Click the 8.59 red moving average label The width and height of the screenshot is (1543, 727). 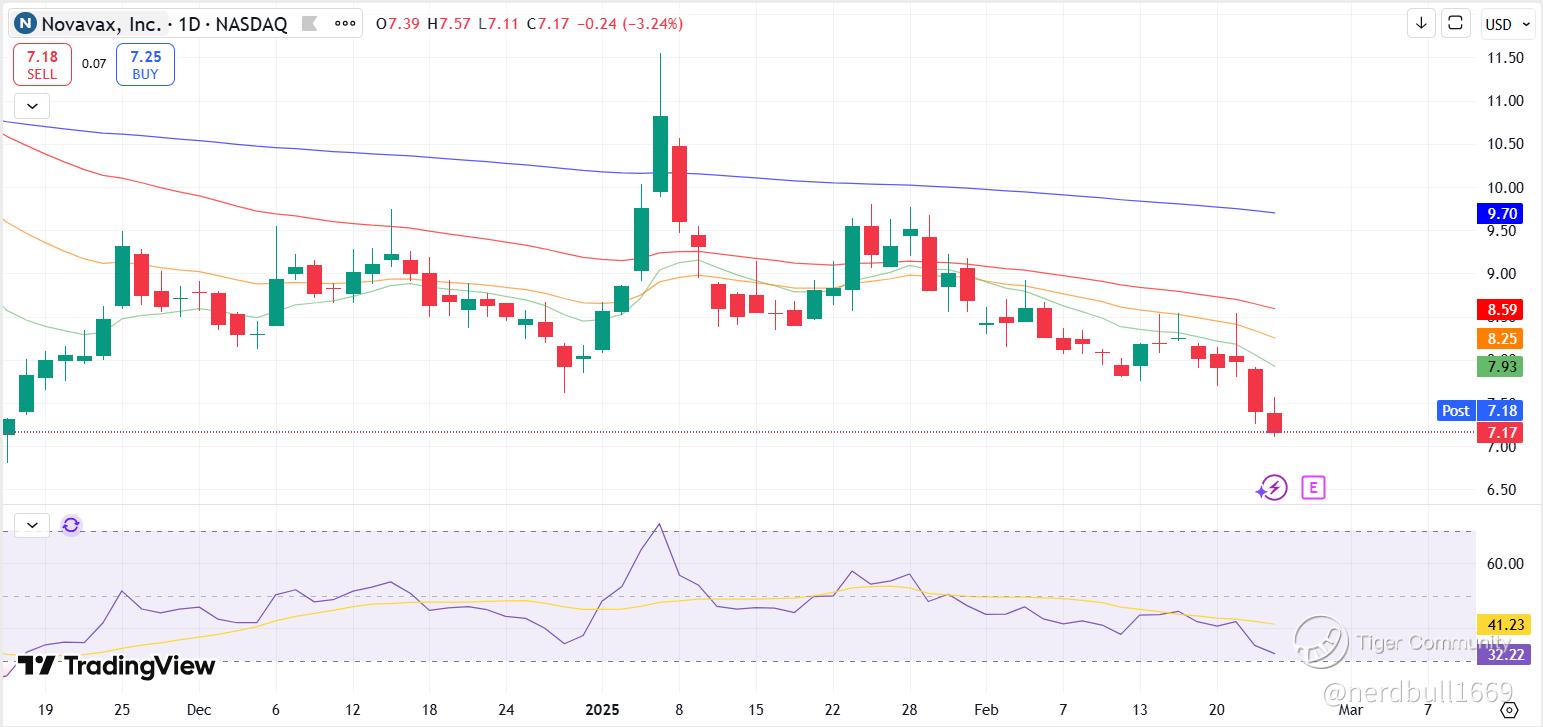(1499, 310)
